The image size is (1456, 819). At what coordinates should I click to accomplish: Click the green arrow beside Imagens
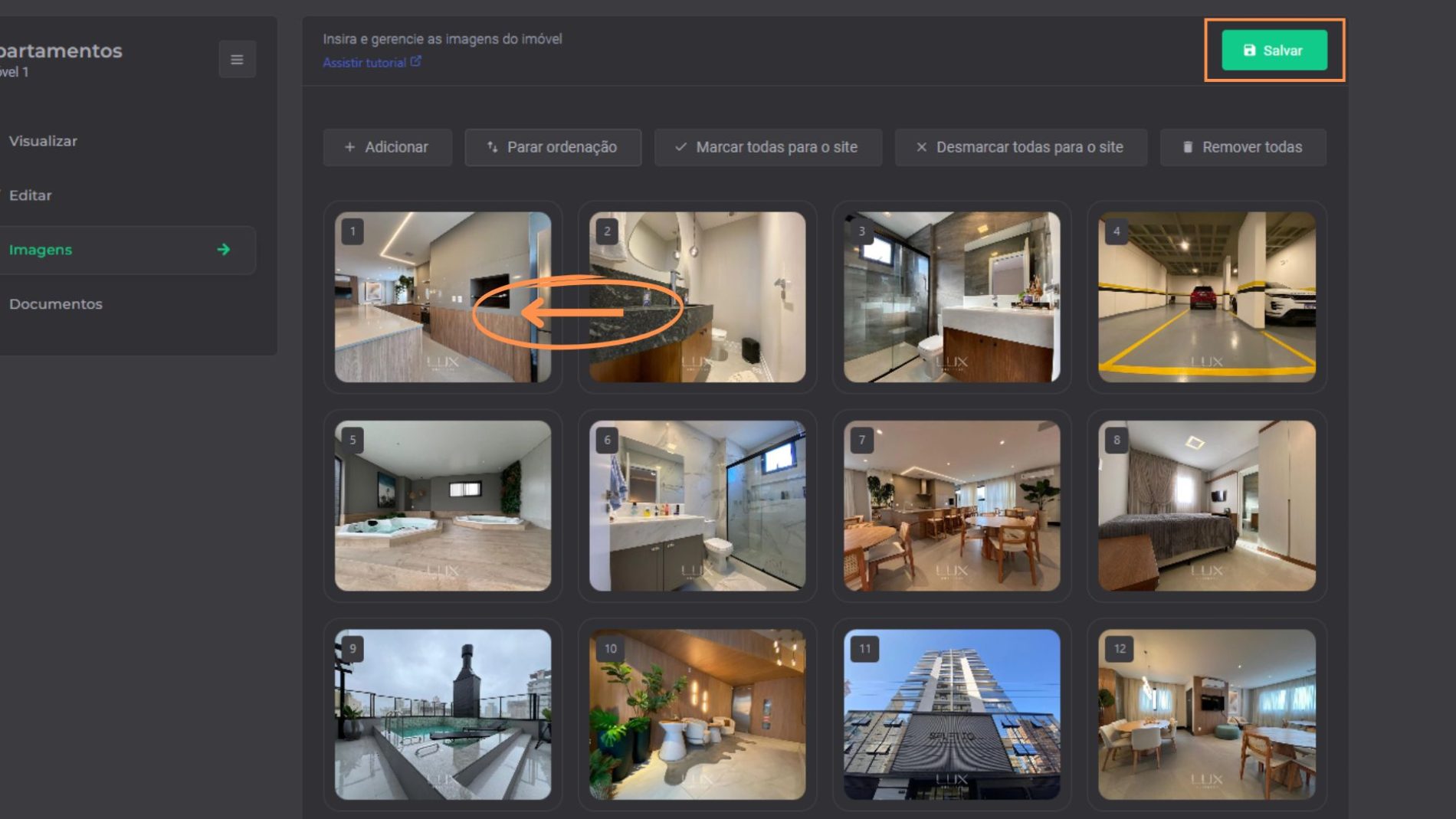click(223, 250)
